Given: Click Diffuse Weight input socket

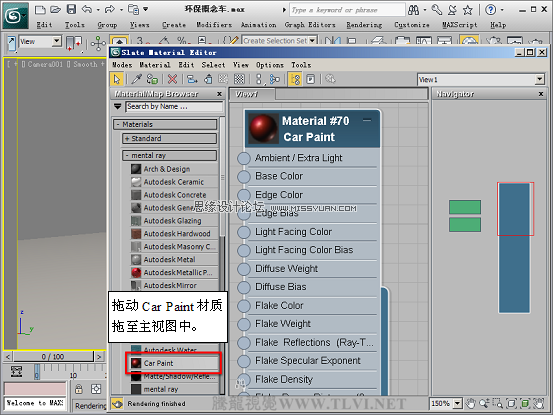Looking at the screenshot, I should point(244,269).
